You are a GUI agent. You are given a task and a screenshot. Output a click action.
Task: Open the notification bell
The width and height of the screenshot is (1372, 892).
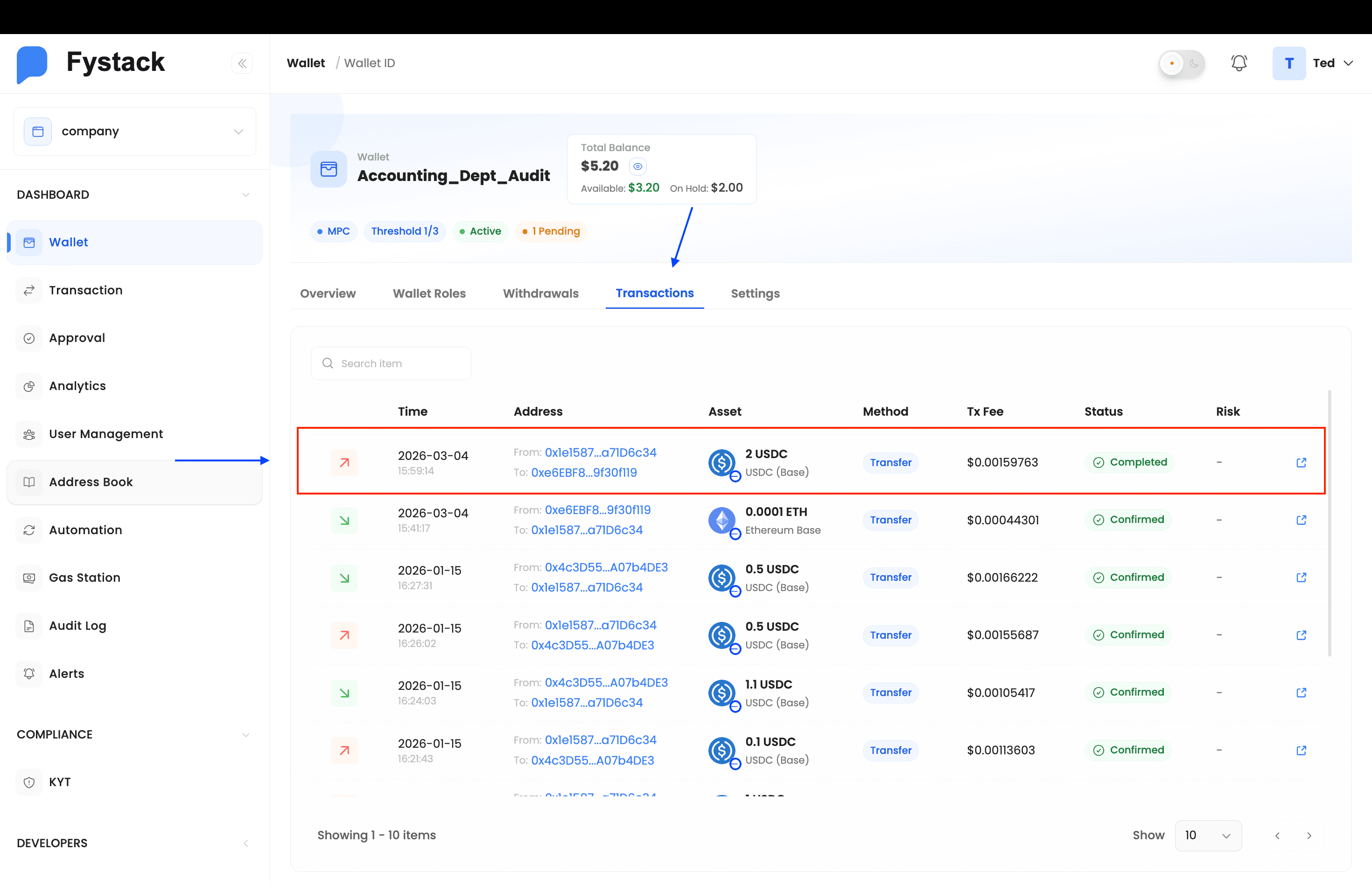tap(1239, 63)
